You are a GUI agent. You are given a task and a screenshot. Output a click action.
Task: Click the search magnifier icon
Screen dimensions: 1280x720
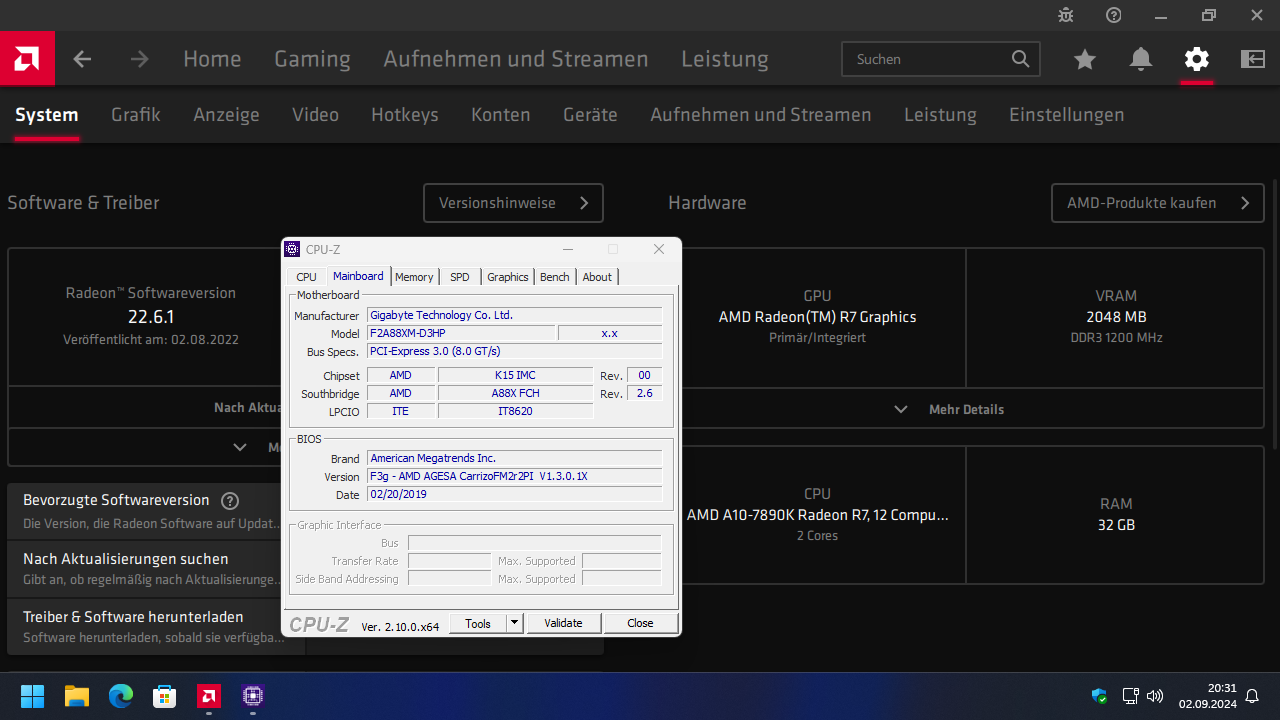click(1020, 59)
